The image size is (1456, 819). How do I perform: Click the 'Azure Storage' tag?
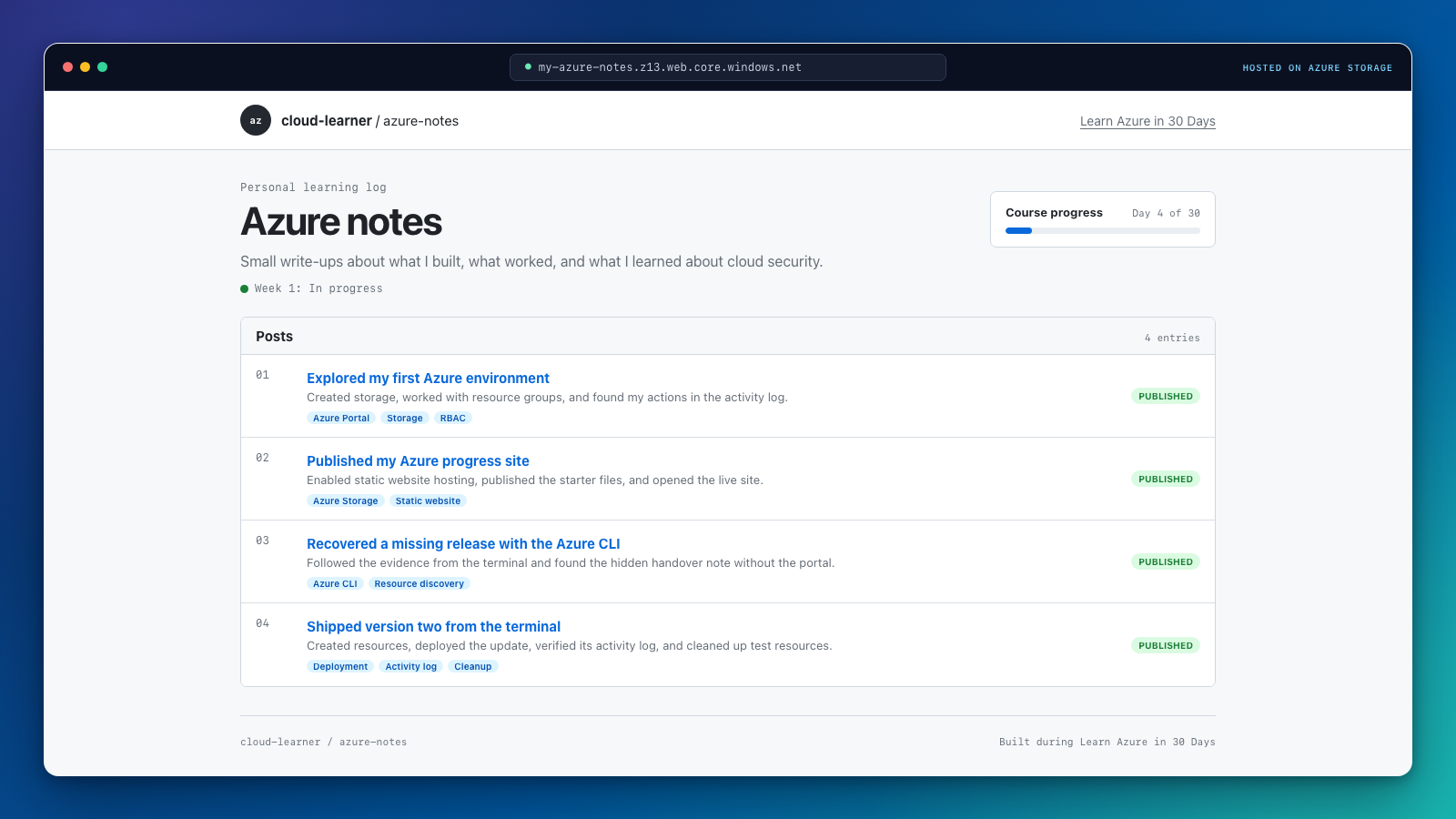click(x=346, y=500)
